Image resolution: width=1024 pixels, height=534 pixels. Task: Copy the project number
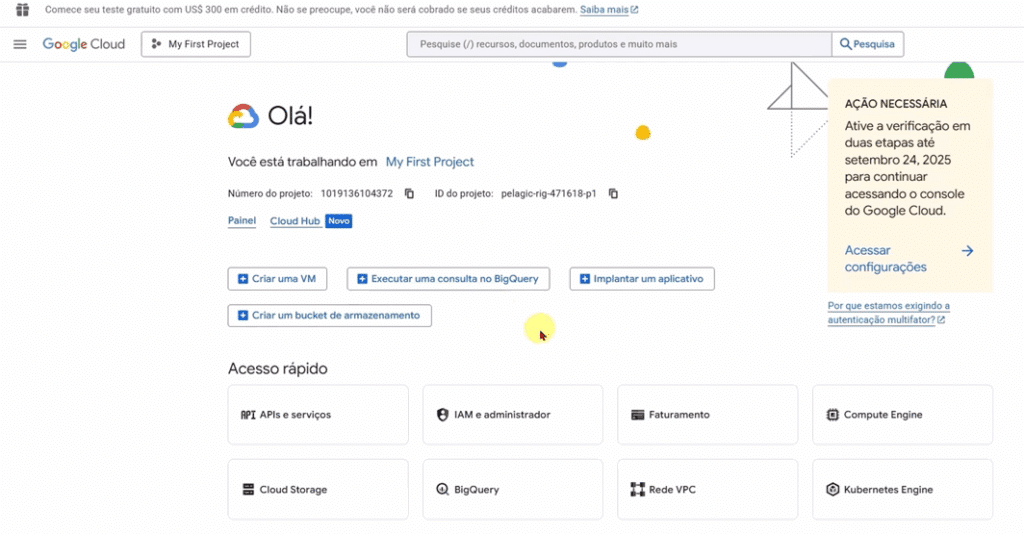click(409, 194)
